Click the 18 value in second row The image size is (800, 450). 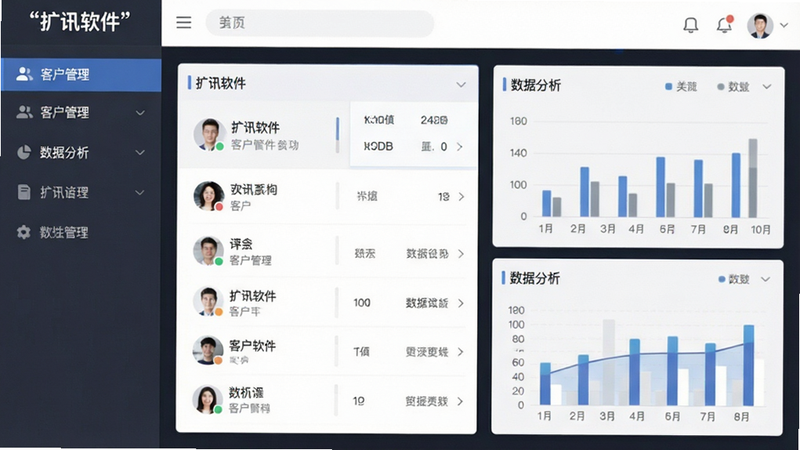(444, 196)
